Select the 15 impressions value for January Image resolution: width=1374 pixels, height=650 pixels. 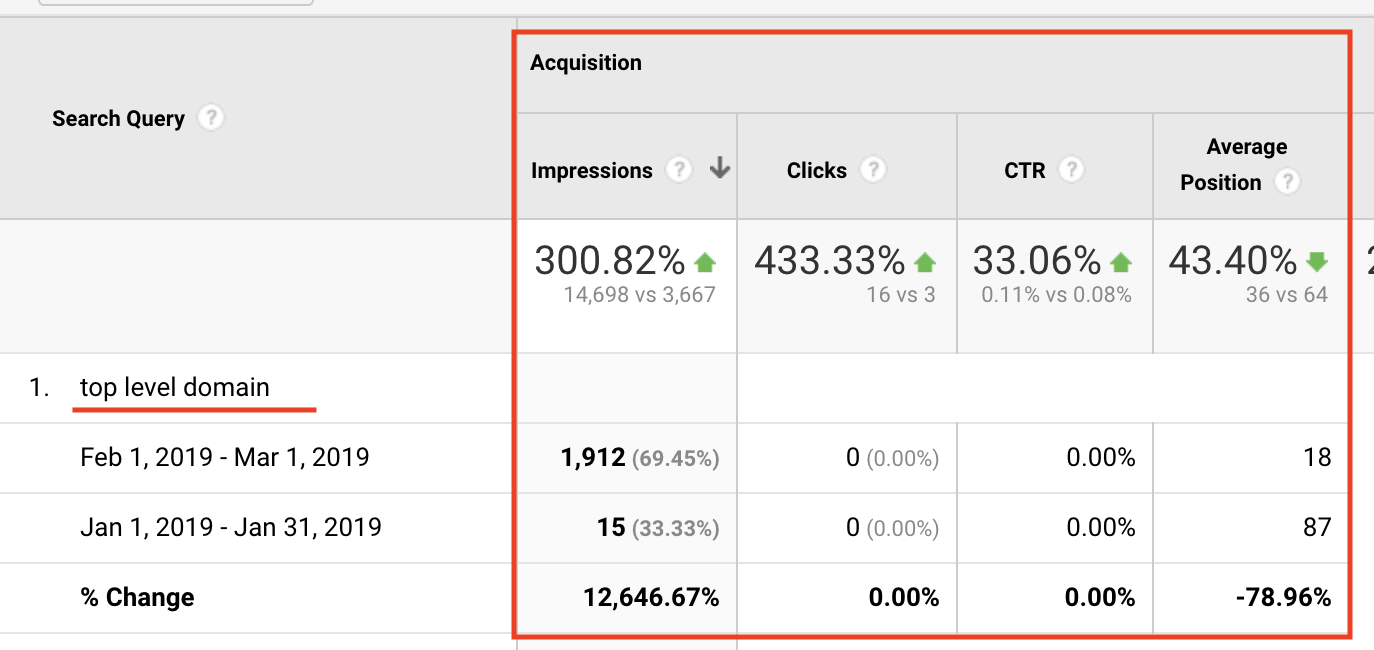pyautogui.click(x=612, y=527)
